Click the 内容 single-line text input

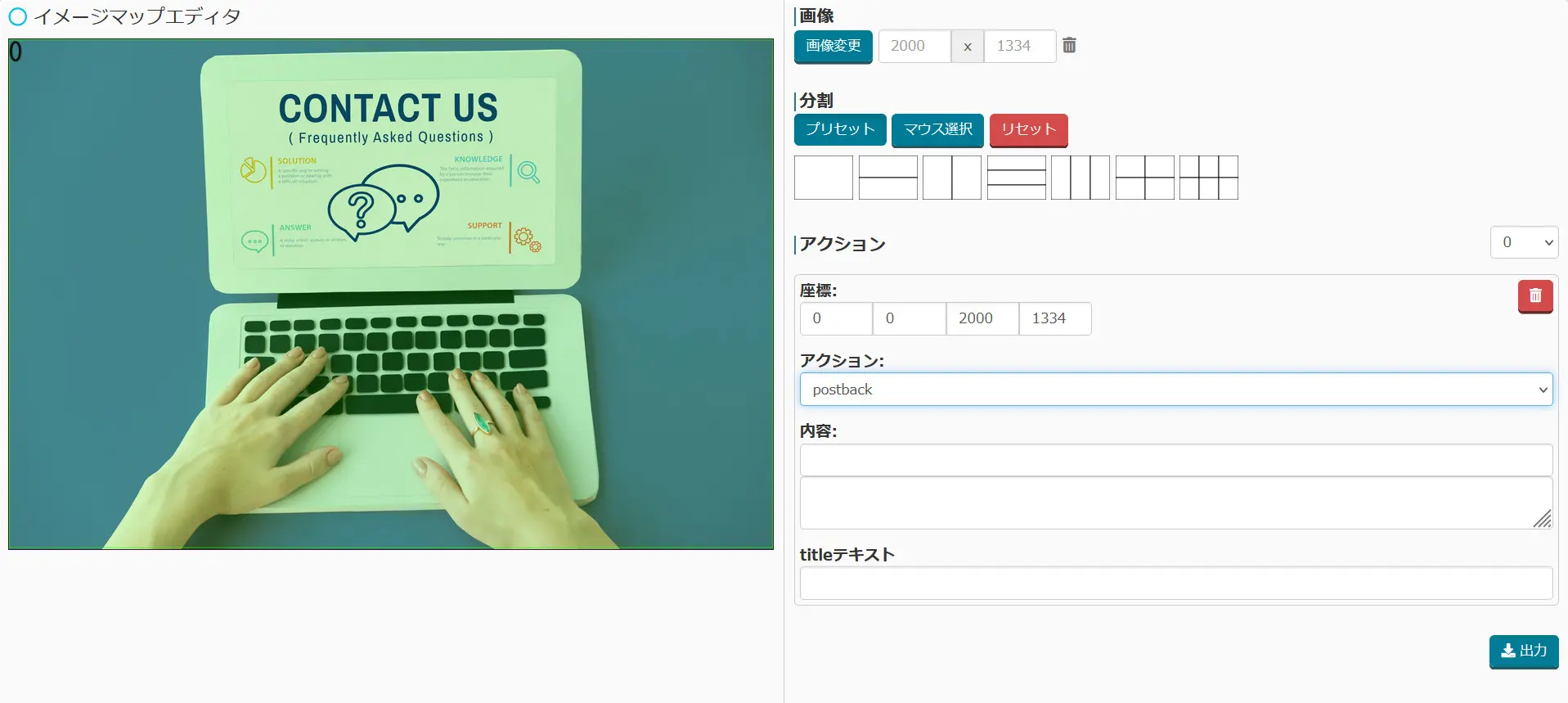[1175, 460]
